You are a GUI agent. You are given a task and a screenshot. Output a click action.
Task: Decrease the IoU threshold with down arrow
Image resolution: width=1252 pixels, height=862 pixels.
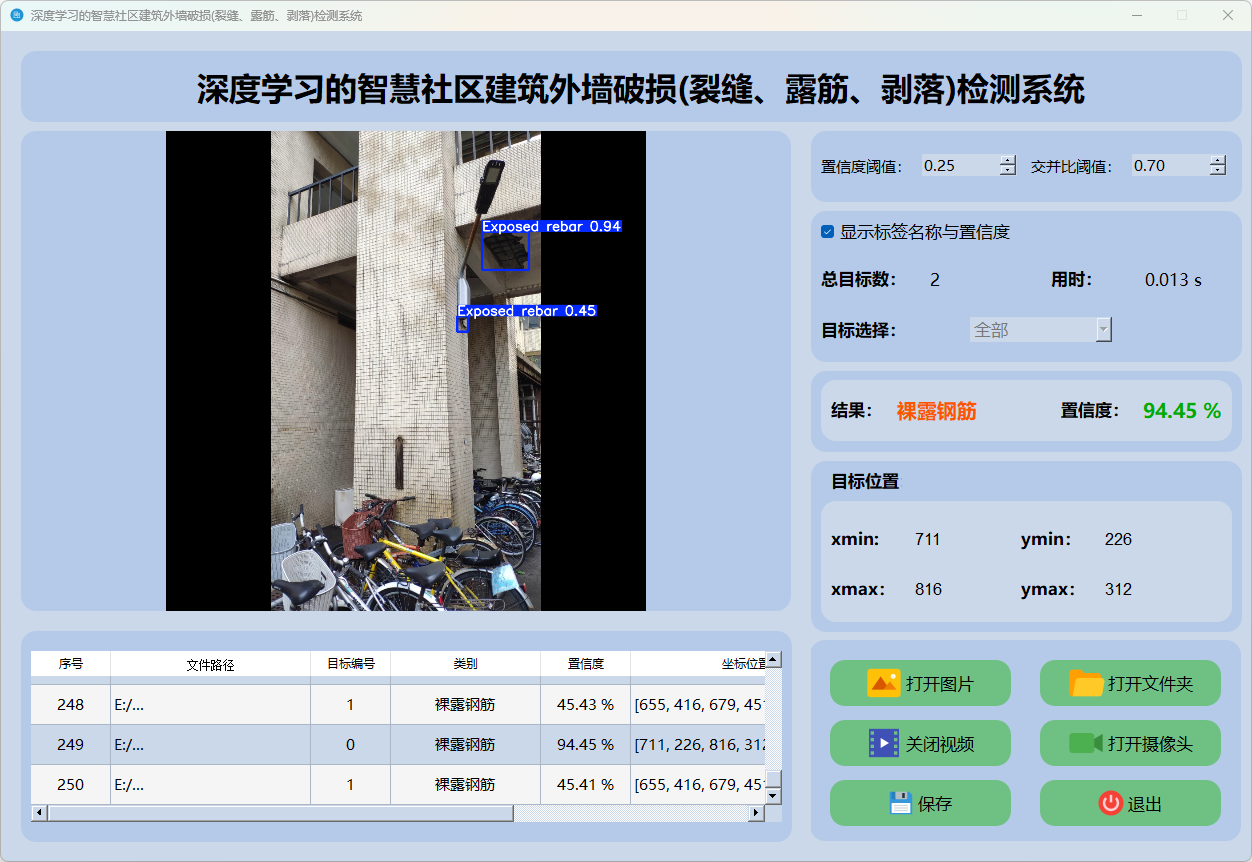pyautogui.click(x=1217, y=171)
